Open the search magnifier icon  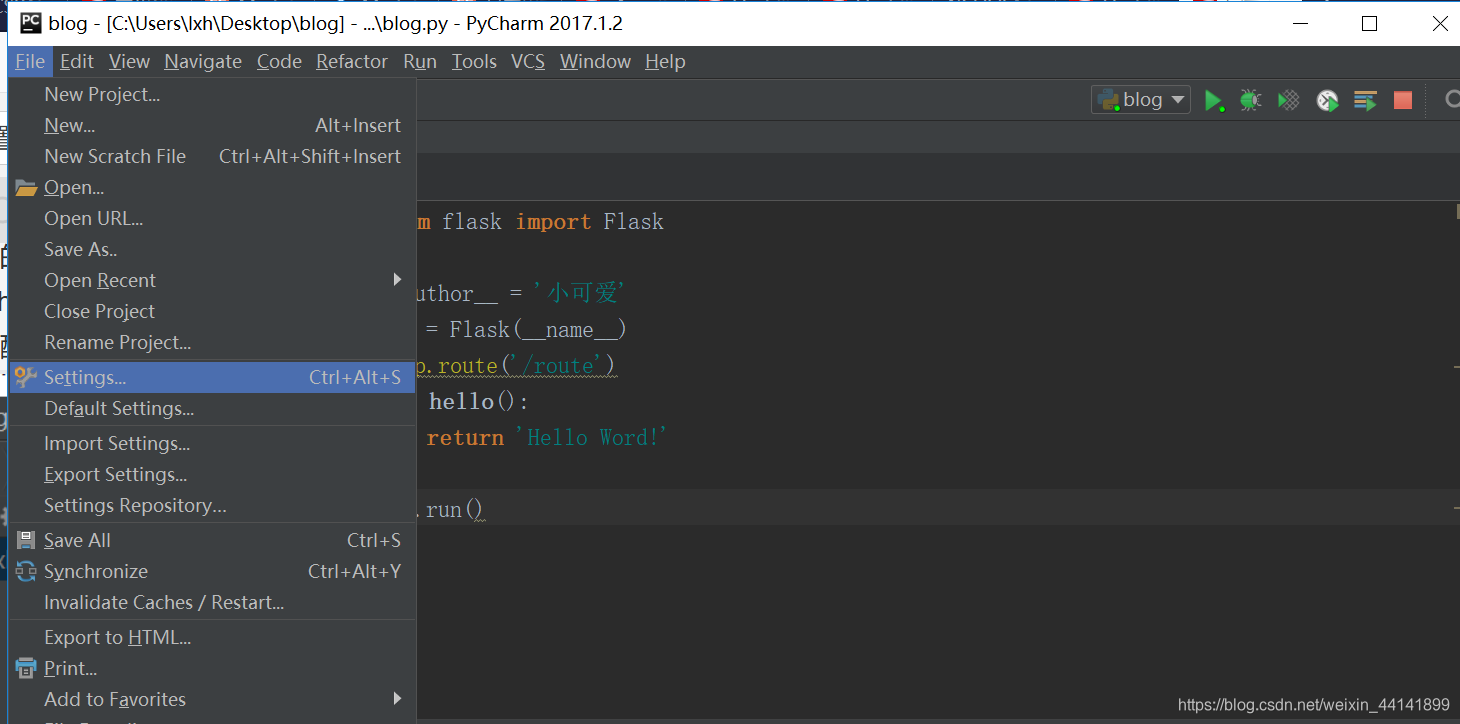point(1453,100)
